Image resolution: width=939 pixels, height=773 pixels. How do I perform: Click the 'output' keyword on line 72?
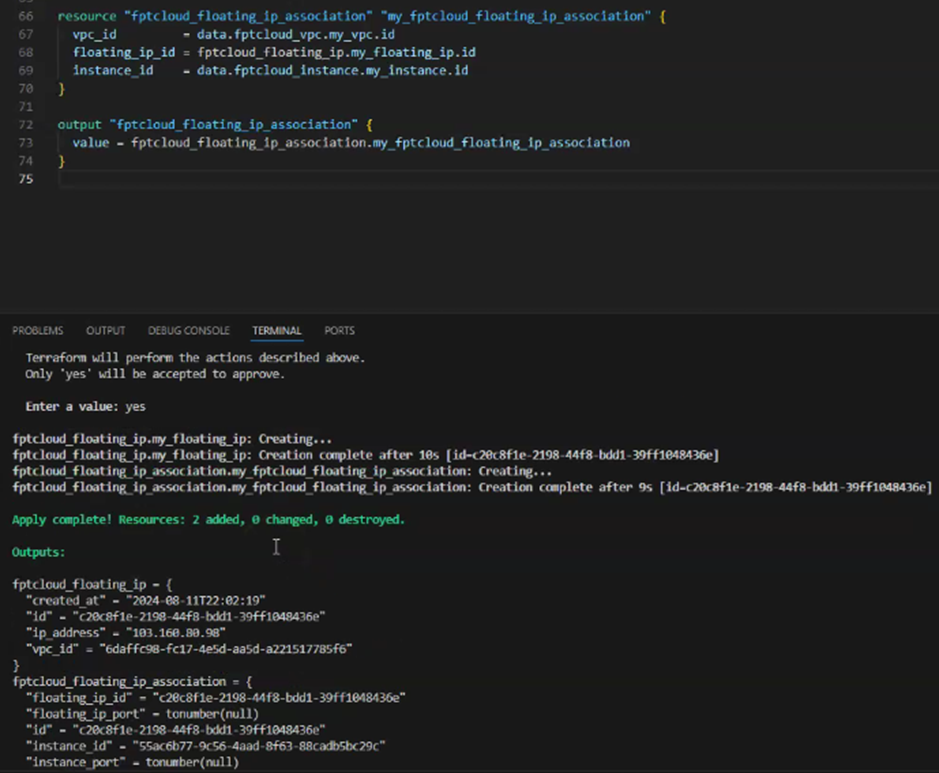tap(79, 125)
